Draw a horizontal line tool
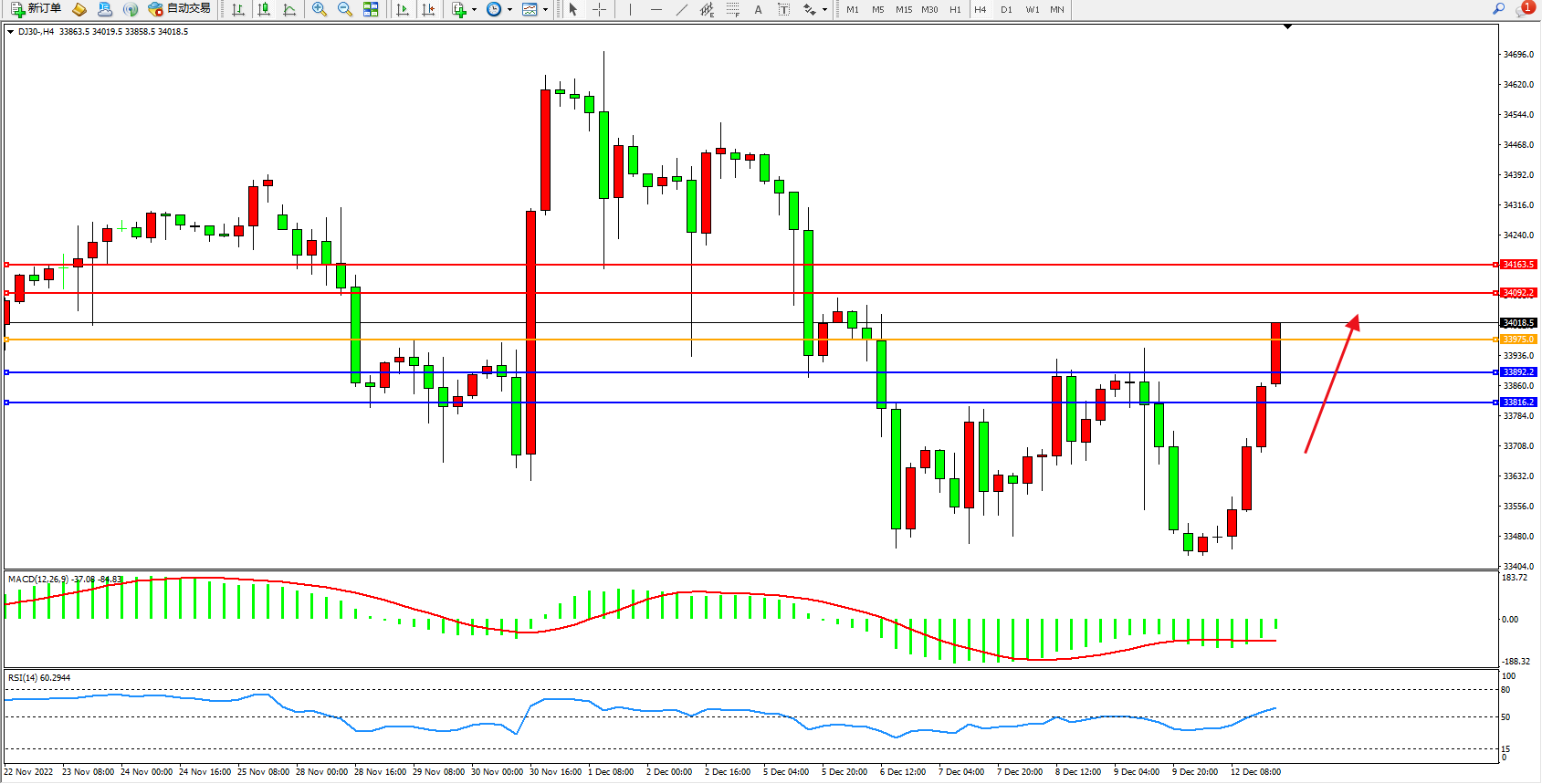This screenshot has height=784, width=1542. click(656, 9)
